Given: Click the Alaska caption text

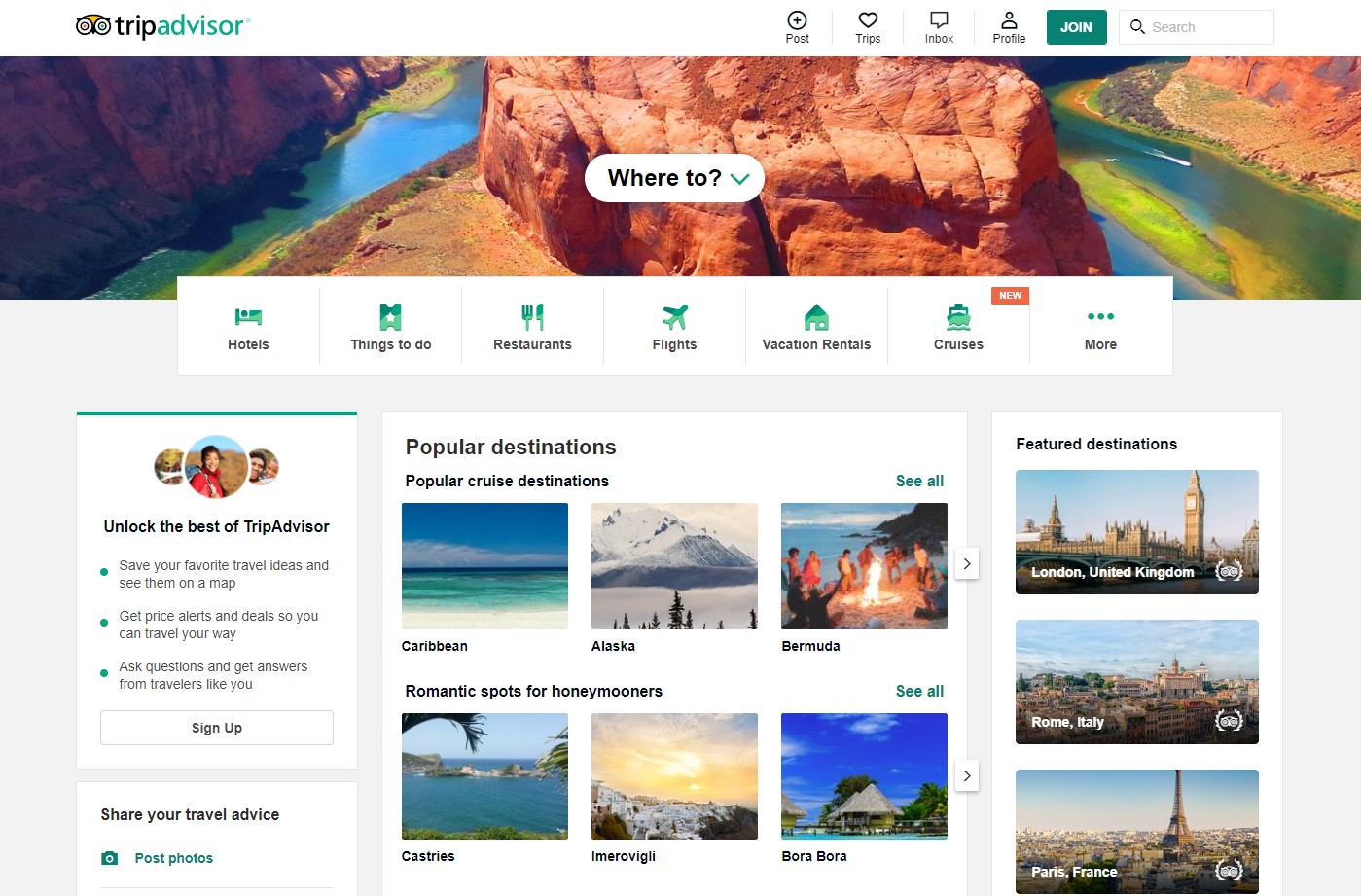Looking at the screenshot, I should [x=613, y=646].
